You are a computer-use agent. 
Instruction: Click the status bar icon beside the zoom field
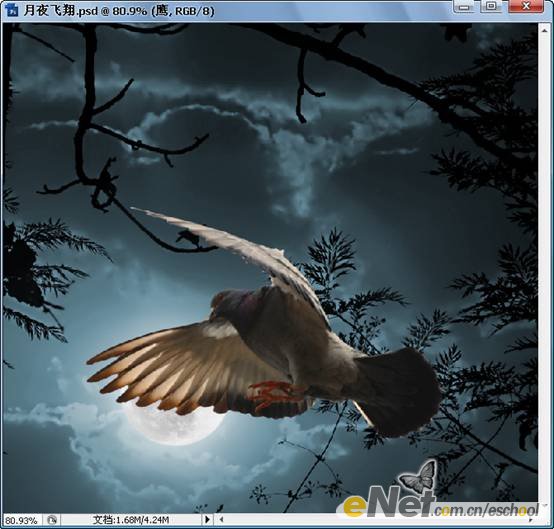52,520
